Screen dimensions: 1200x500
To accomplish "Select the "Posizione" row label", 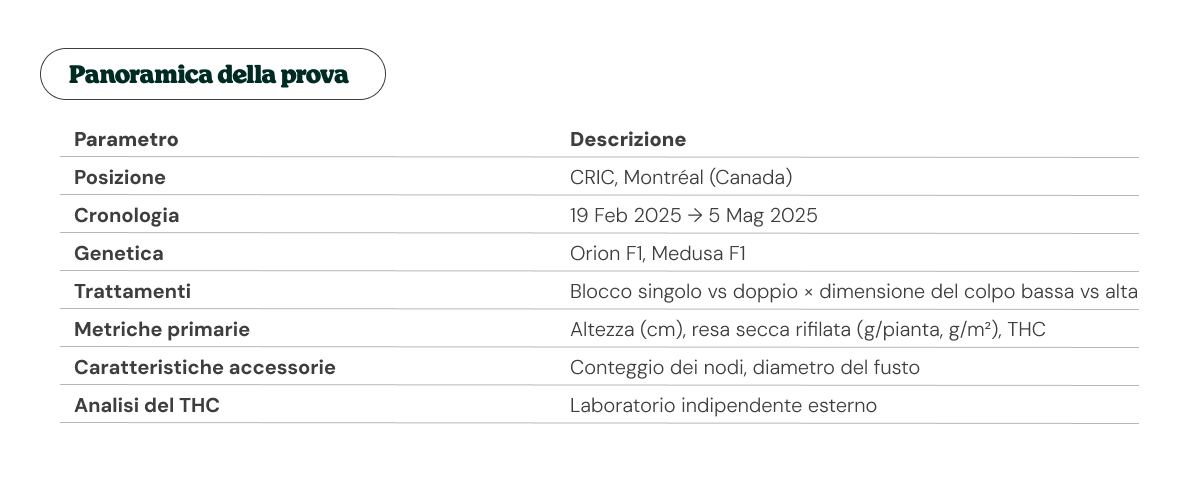I will 120,177.
